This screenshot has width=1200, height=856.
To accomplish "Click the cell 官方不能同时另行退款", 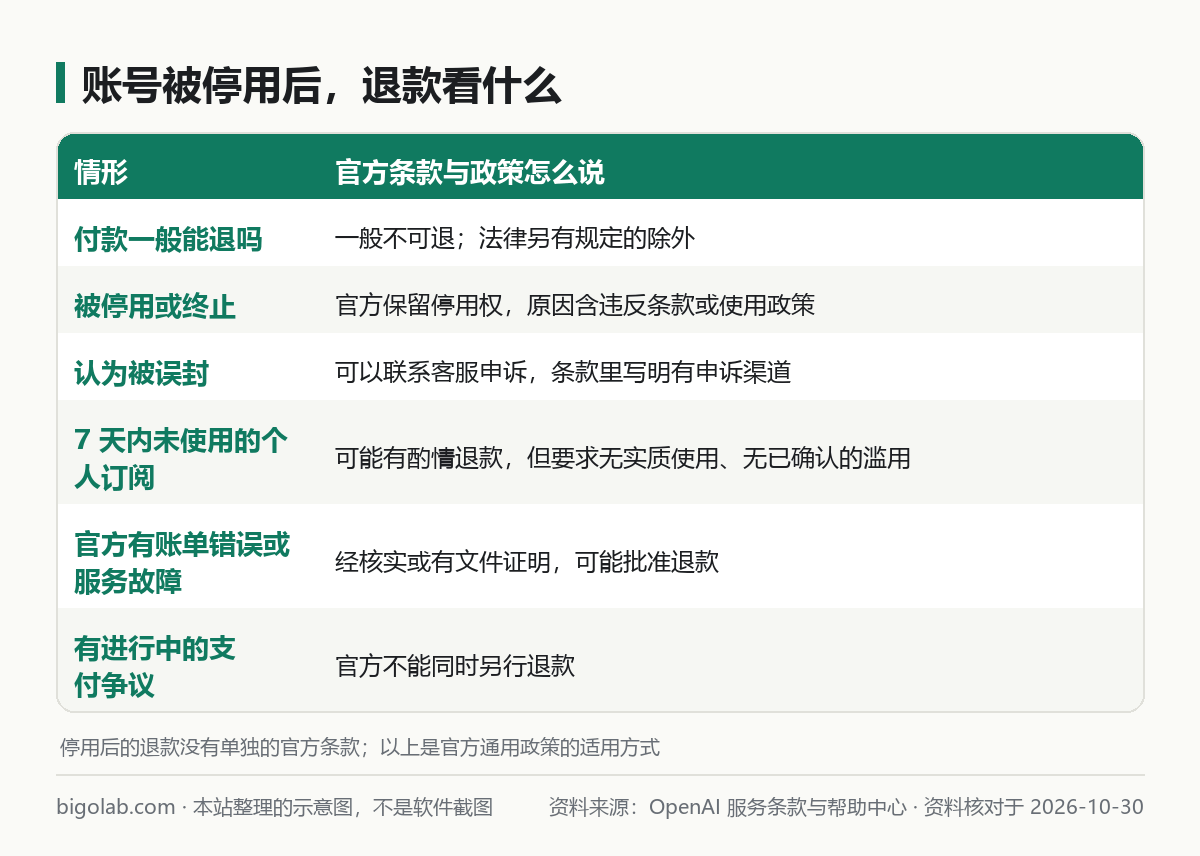I will pos(455,667).
